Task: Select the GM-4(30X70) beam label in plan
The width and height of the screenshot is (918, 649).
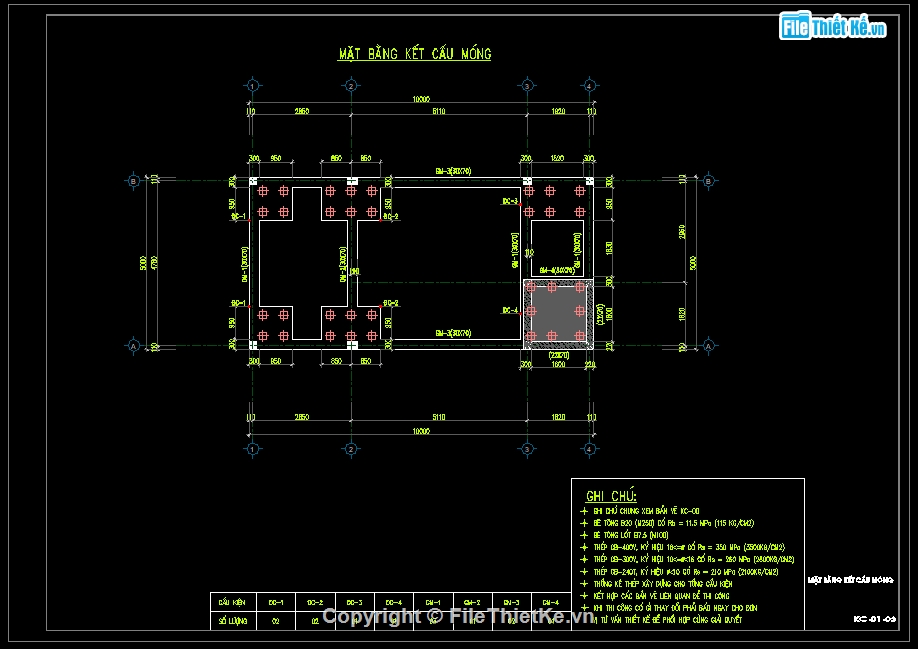Action: [x=557, y=271]
